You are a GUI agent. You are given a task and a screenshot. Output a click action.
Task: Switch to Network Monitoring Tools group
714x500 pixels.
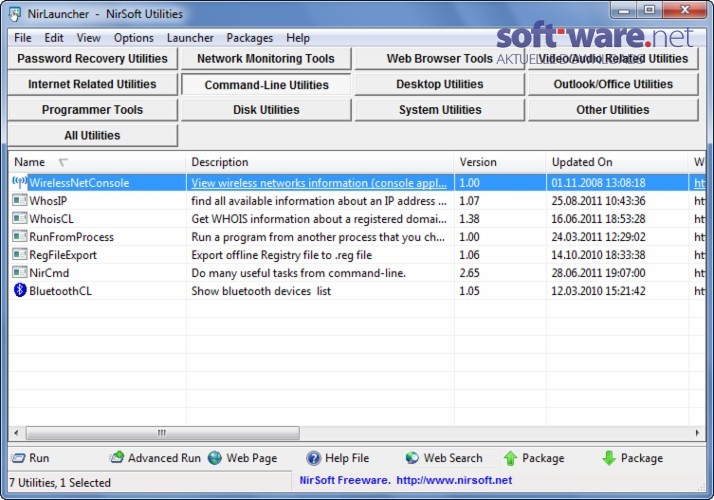tap(266, 59)
